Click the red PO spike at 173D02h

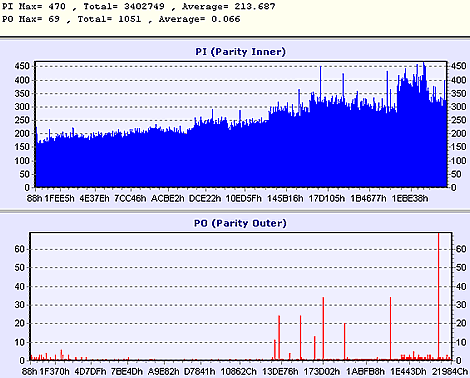tap(323, 328)
